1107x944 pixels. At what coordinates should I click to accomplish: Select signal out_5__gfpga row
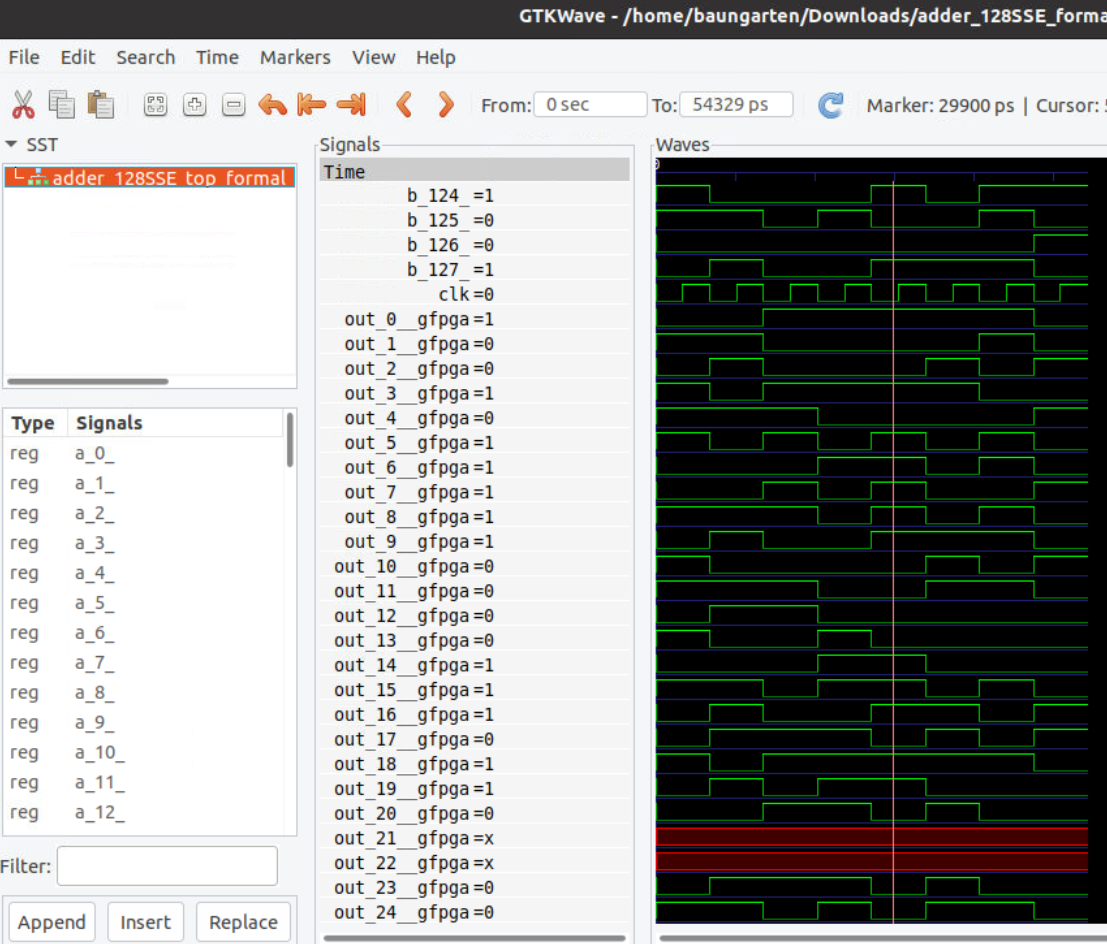pos(474,443)
